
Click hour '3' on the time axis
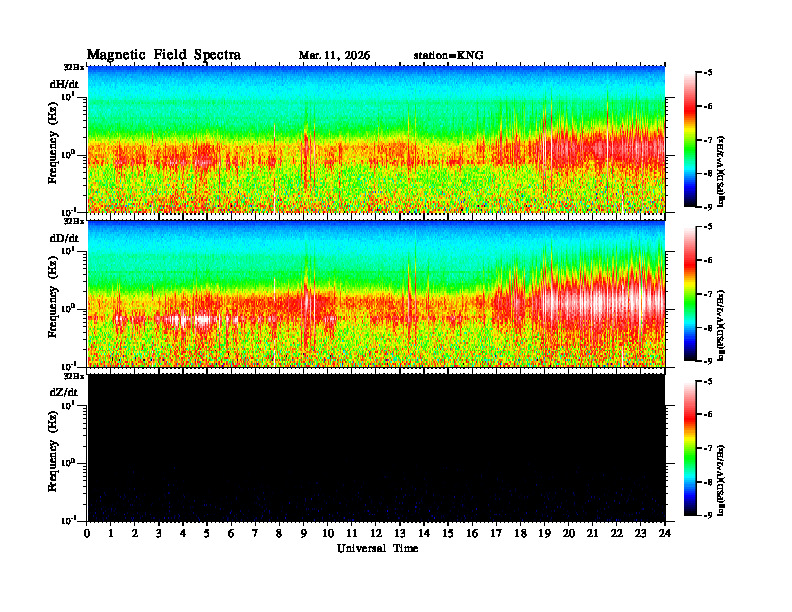click(x=159, y=534)
